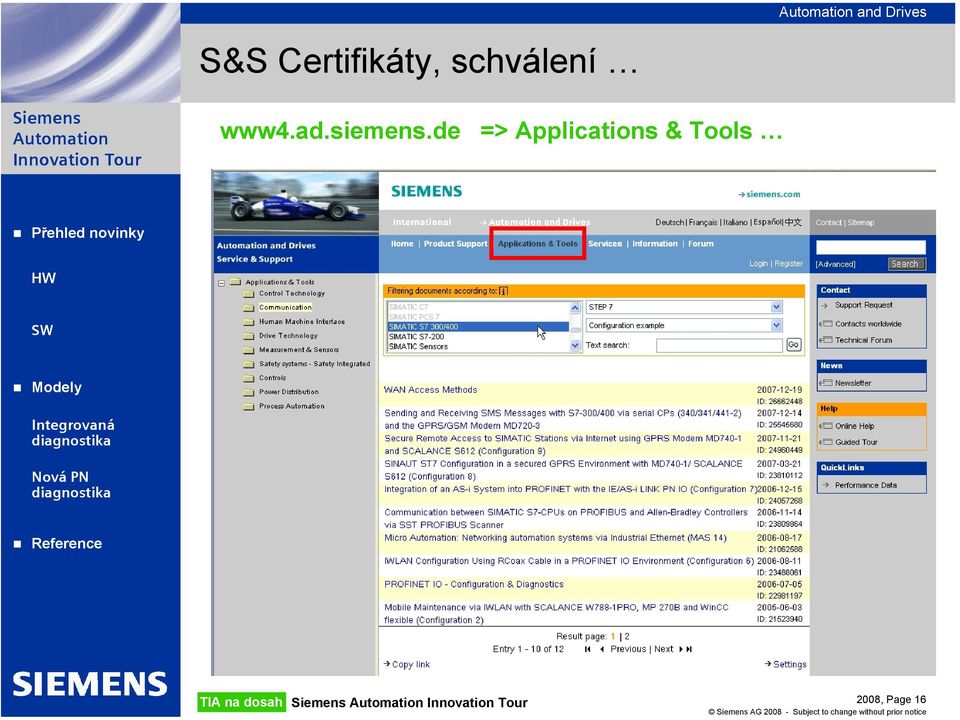Go to result page 2
The width and height of the screenshot is (960, 720).
point(627,637)
